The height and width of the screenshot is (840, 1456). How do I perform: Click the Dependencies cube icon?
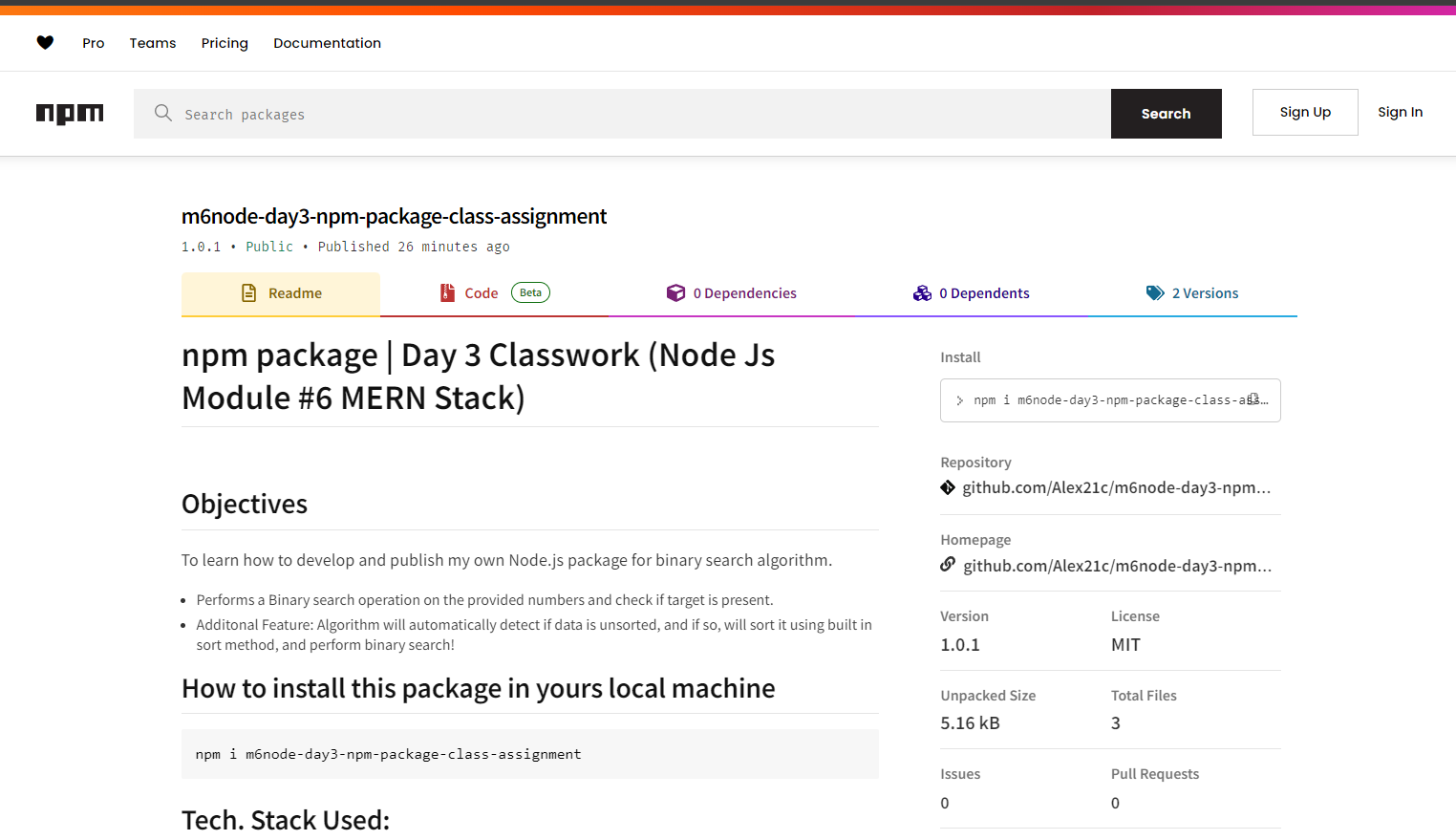[x=675, y=293]
